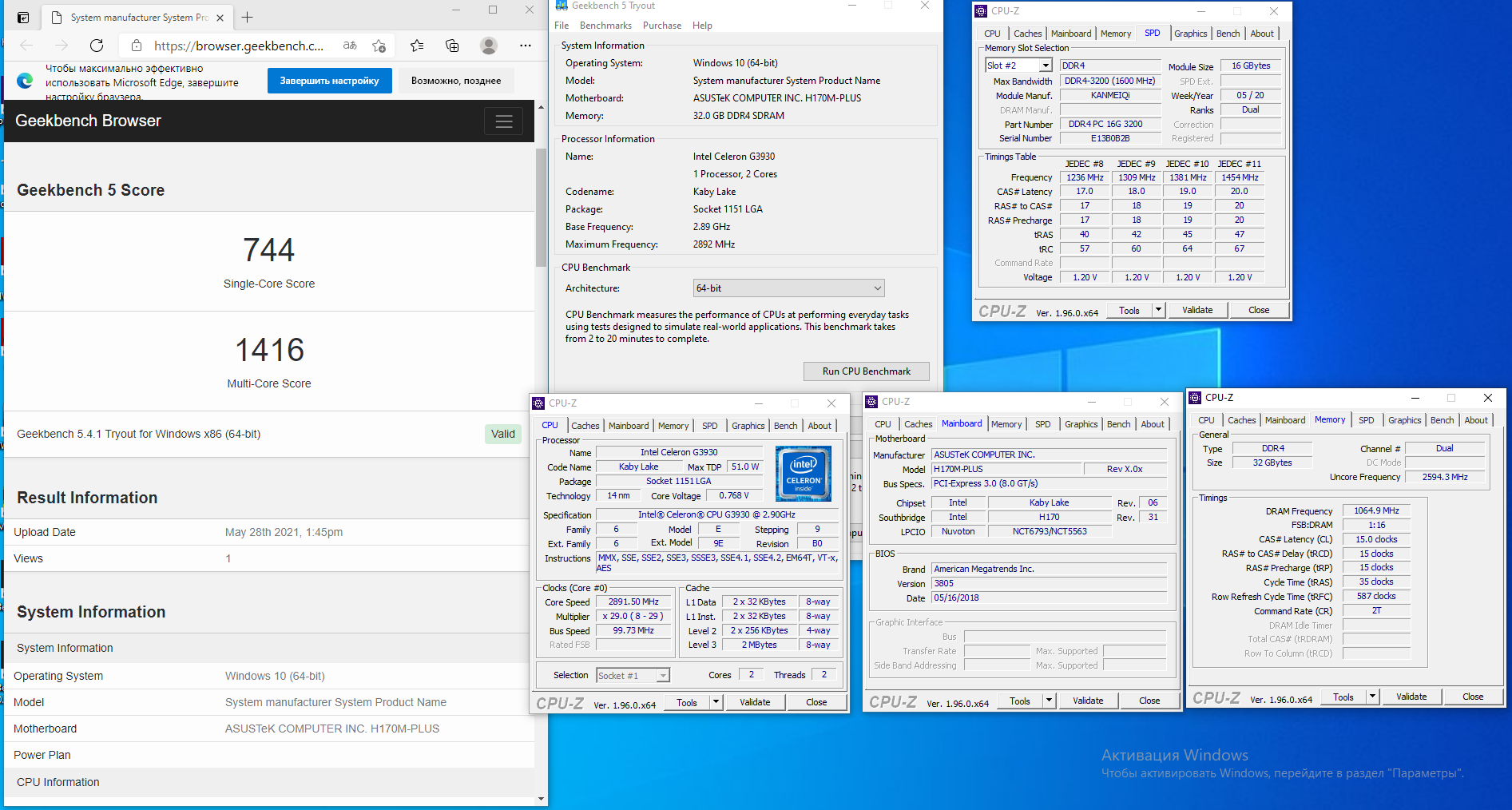This screenshot has height=810, width=1512.
Task: Click DRAM Frequency 1064.9 MHz value
Action: (1376, 510)
